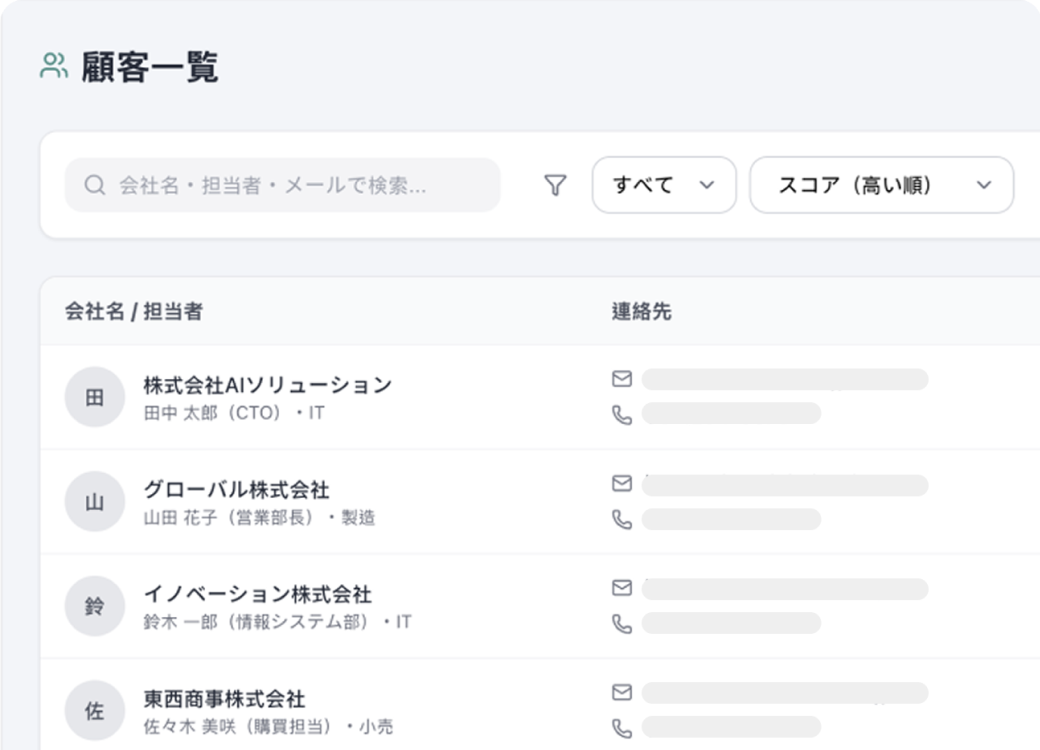Click the phone icon for 東西商事株式会社

pos(622,726)
